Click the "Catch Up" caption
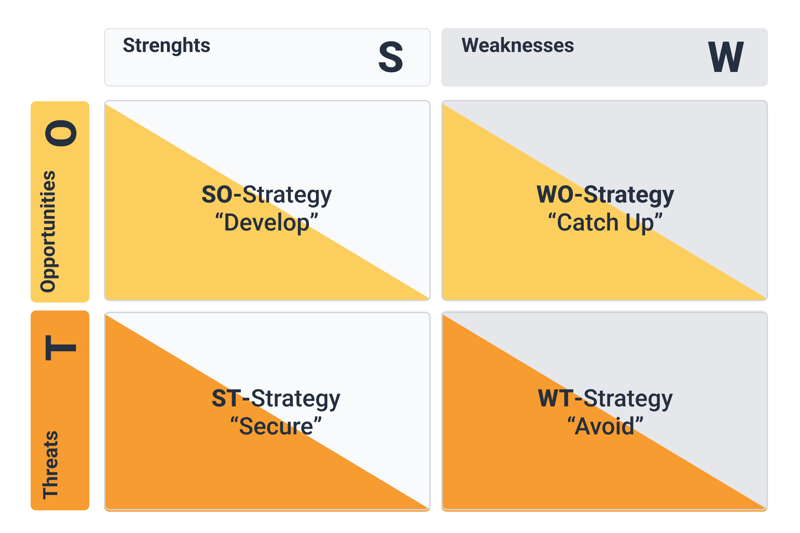Screen dimensions: 800x533 click(605, 223)
